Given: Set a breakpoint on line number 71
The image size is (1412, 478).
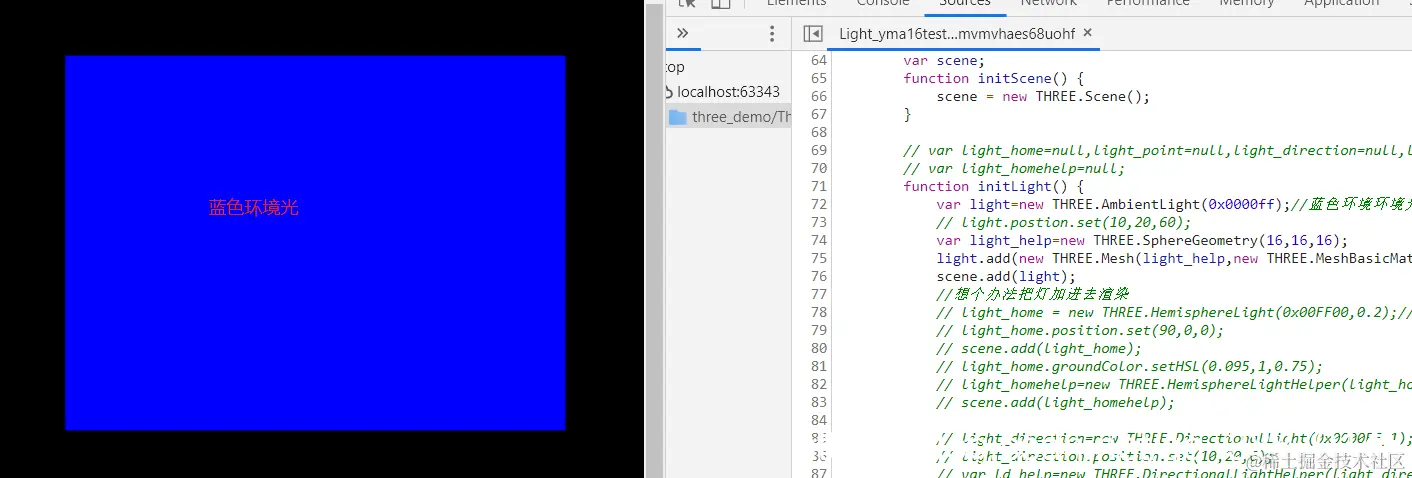Looking at the screenshot, I should 819,186.
